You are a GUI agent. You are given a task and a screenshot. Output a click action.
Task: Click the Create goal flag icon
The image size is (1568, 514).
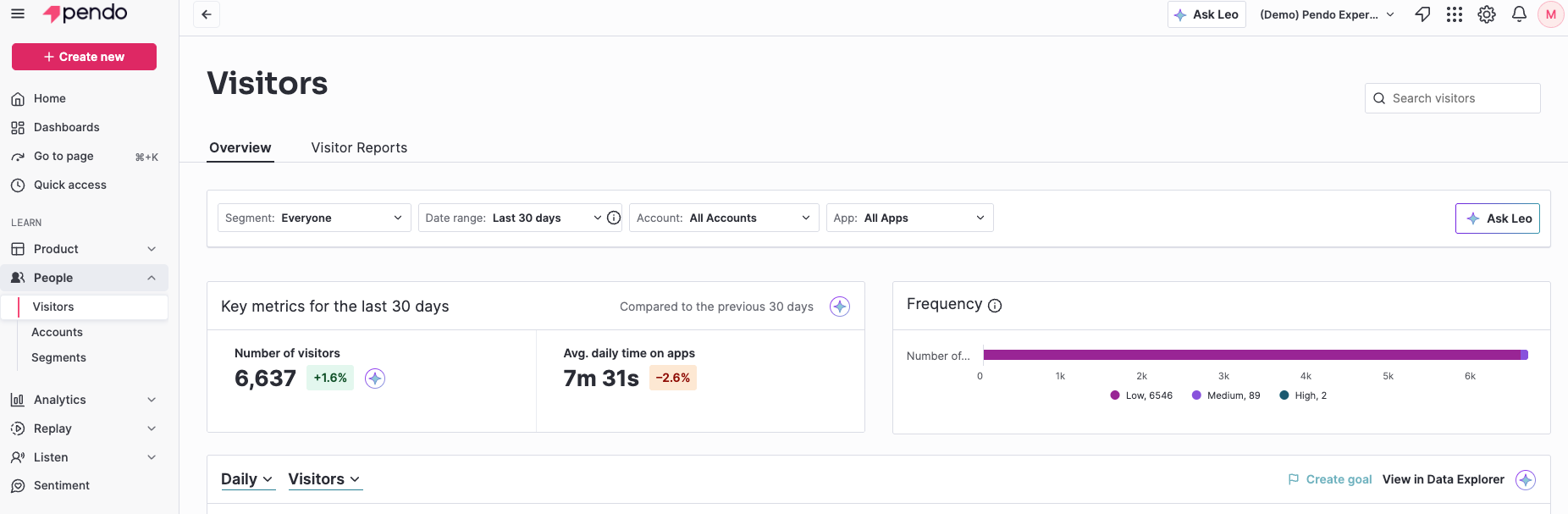click(x=1294, y=479)
